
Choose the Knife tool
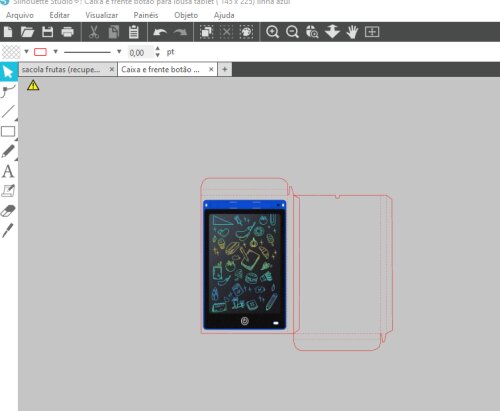(x=8, y=230)
